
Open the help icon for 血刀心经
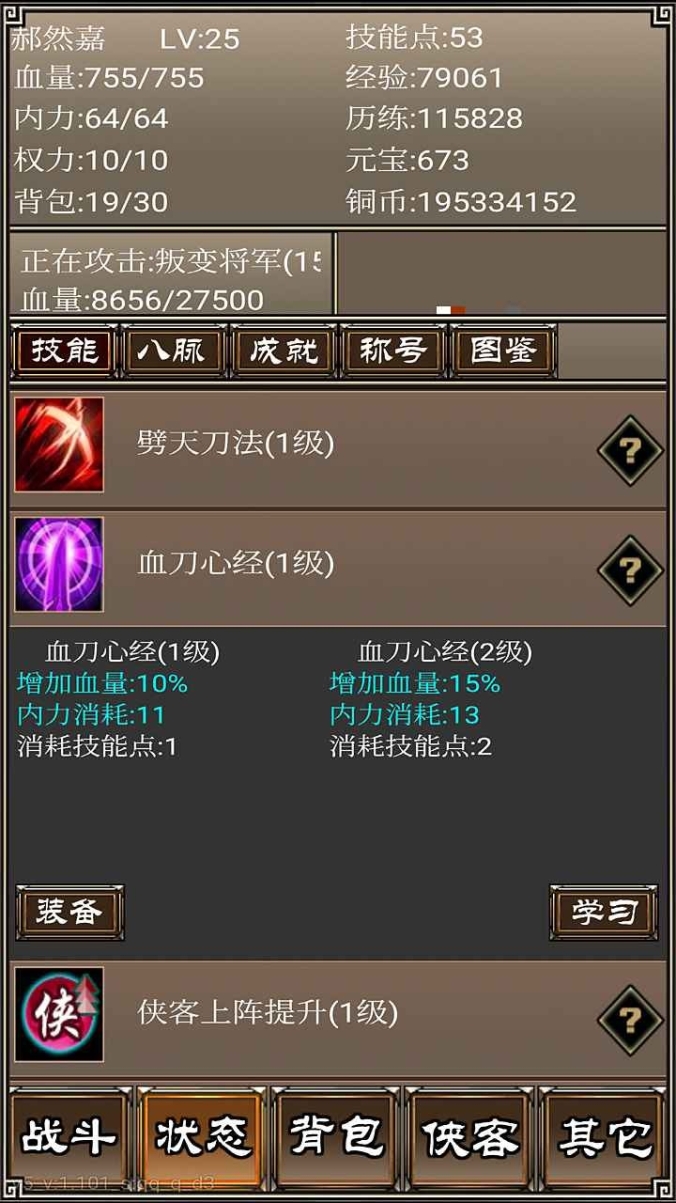(x=630, y=570)
